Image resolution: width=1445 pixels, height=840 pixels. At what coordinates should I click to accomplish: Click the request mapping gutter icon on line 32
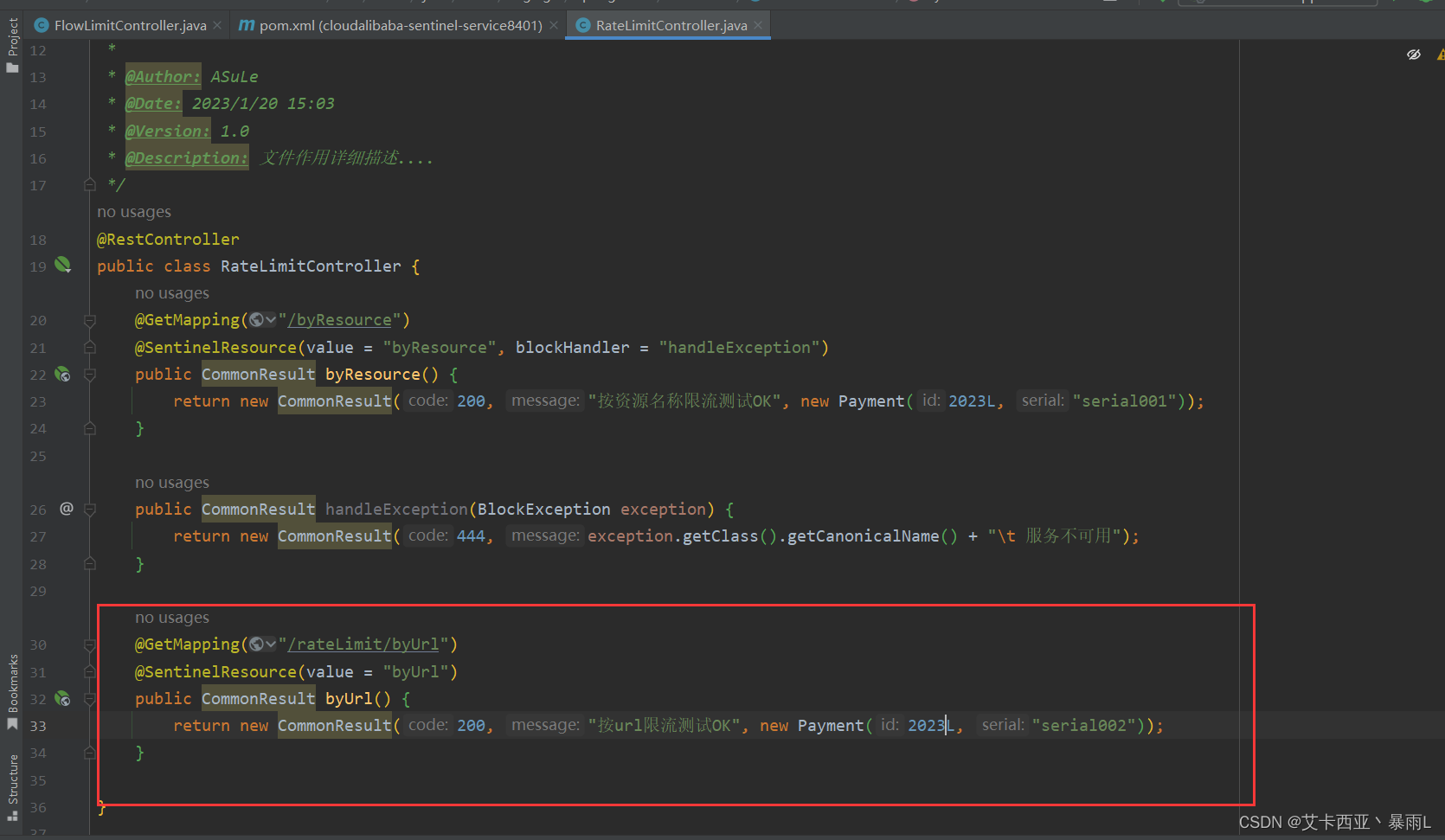pos(62,698)
